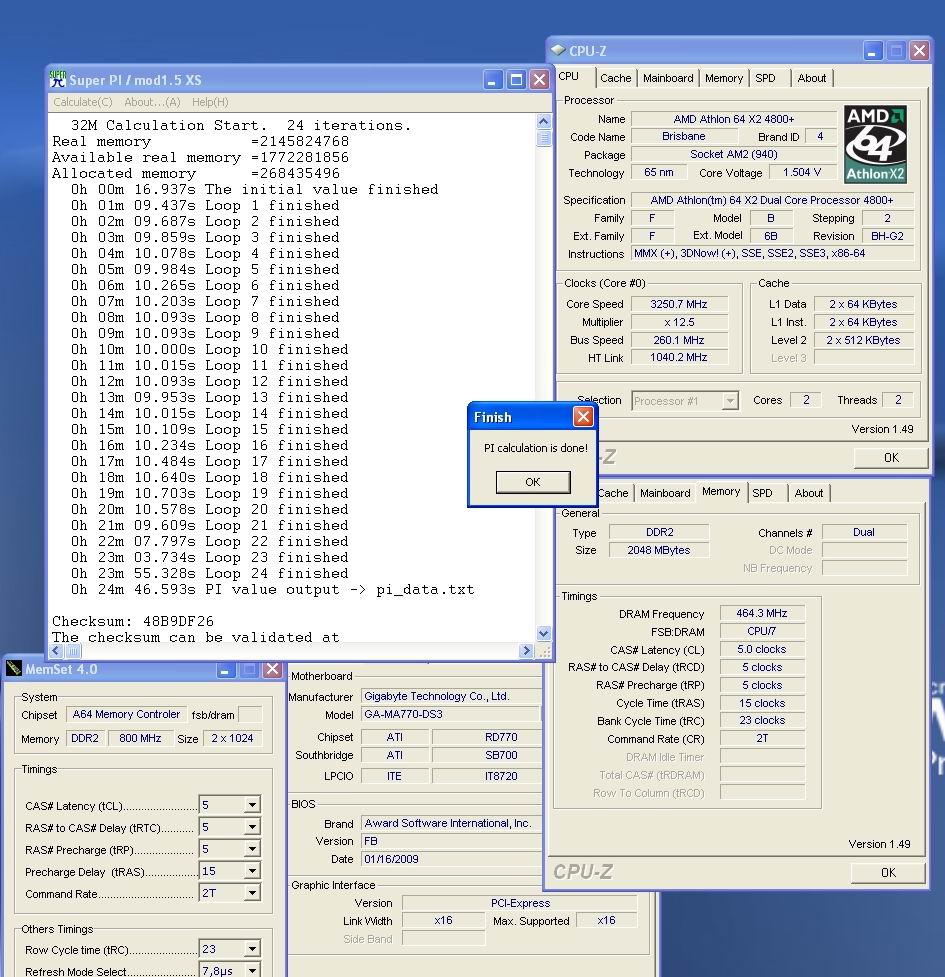Click the Super PI vertical scrollbar thumb
Viewport: 945px width, 977px height.
pyautogui.click(x=543, y=138)
